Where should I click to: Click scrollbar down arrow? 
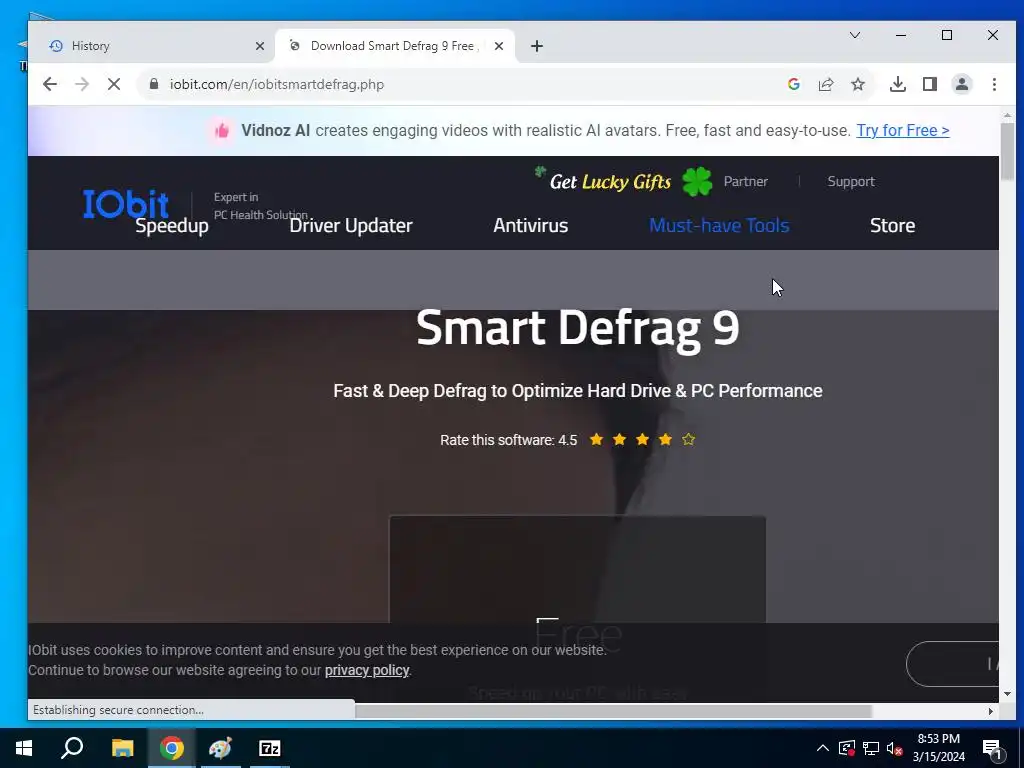1008,694
